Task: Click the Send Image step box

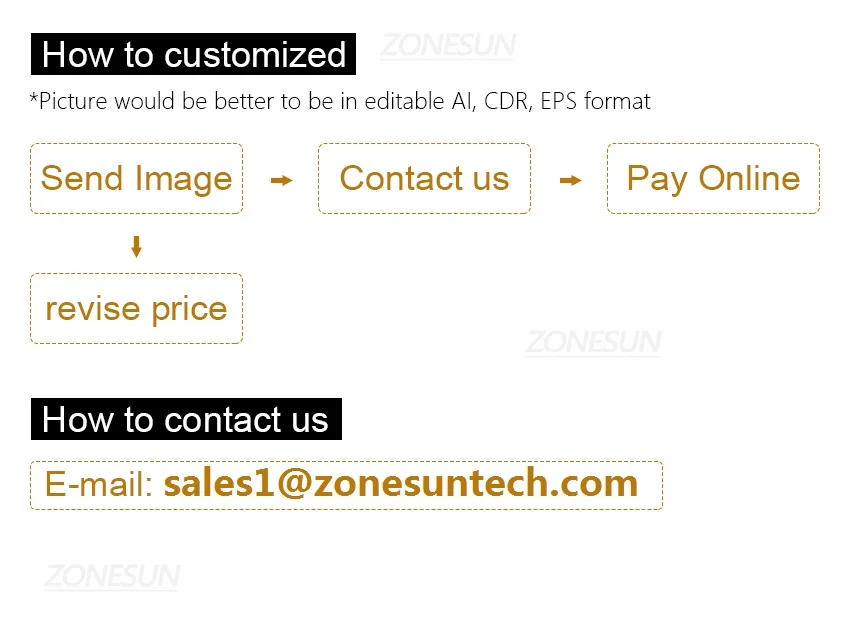Action: coord(136,179)
